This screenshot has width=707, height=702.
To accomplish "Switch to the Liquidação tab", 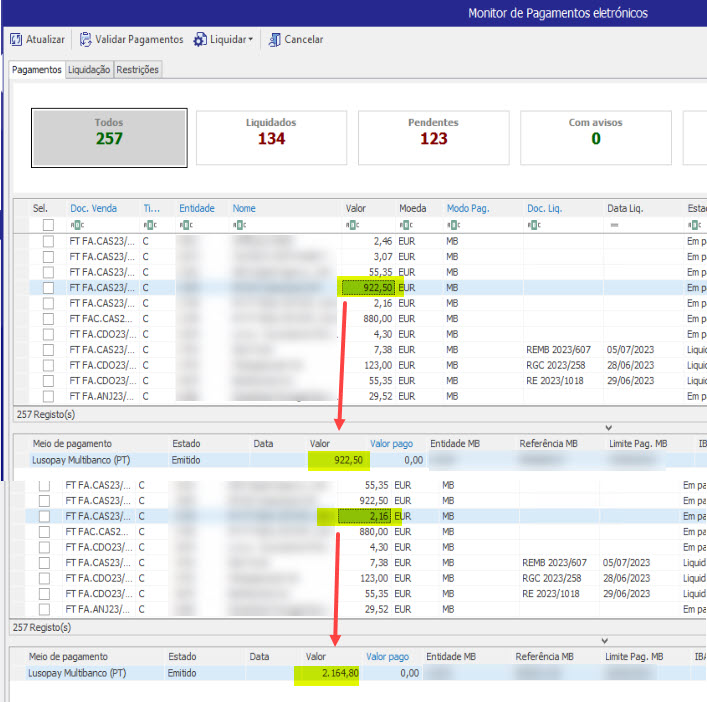I will pyautogui.click(x=89, y=70).
